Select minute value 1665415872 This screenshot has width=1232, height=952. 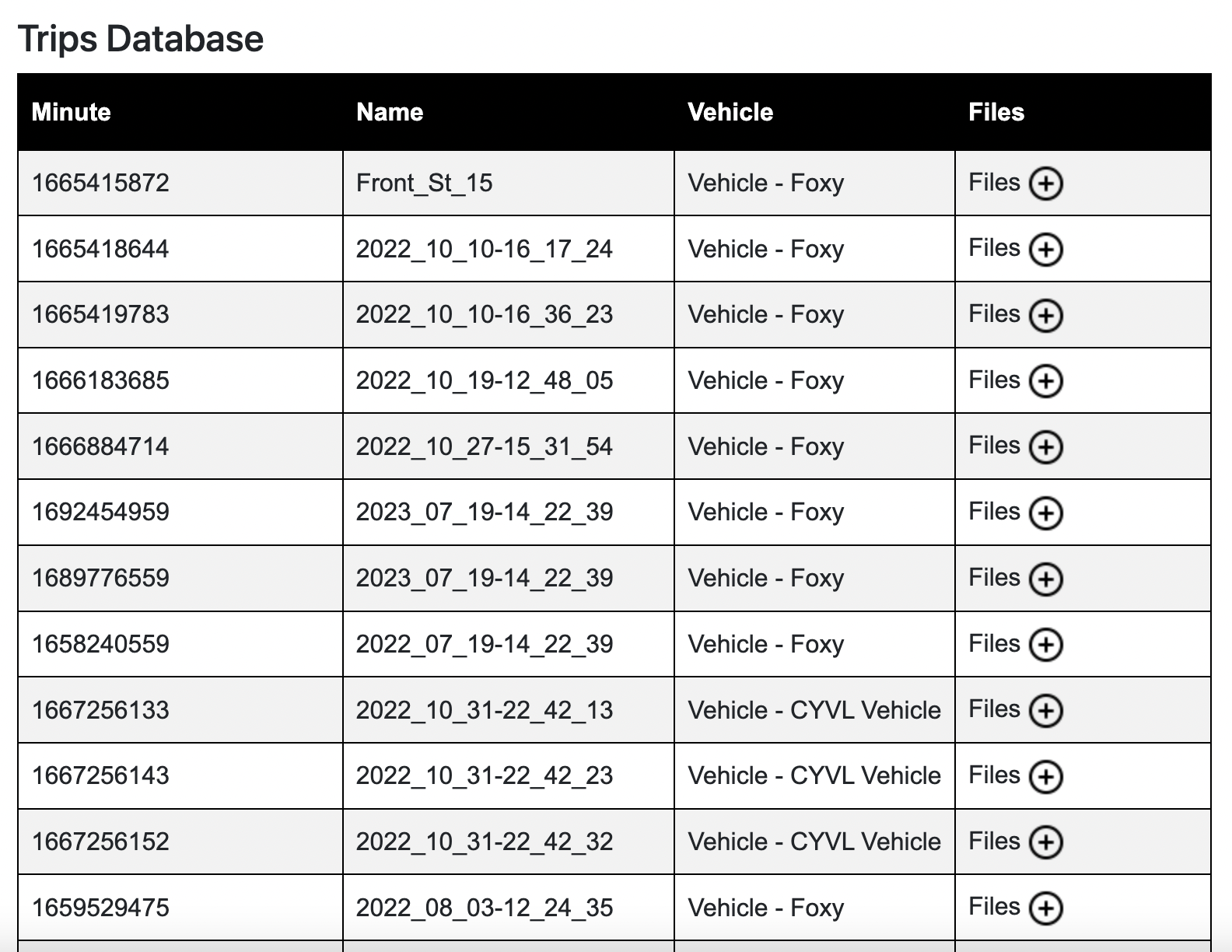pyautogui.click(x=100, y=183)
